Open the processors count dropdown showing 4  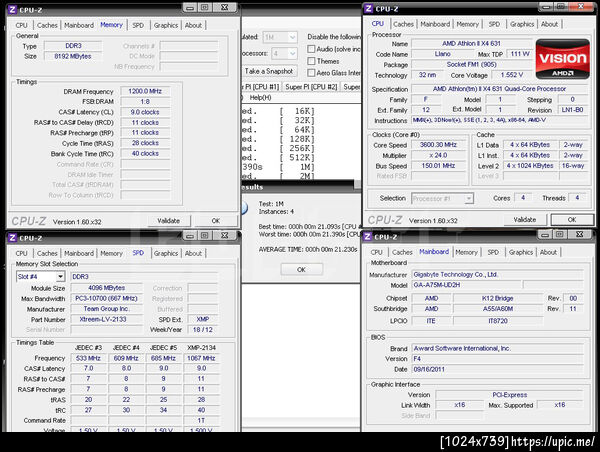click(292, 54)
